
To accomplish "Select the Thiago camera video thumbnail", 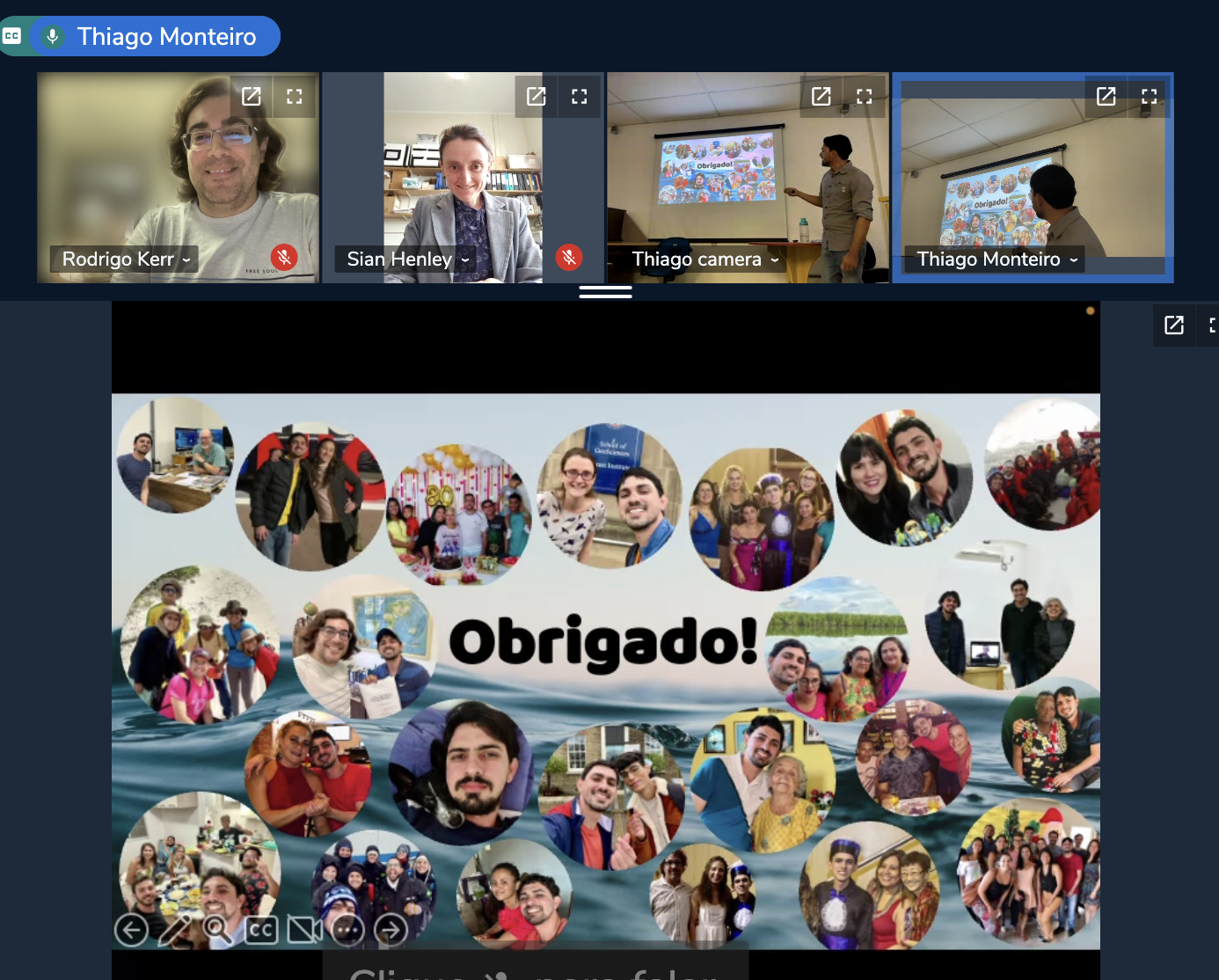I will coord(748,178).
